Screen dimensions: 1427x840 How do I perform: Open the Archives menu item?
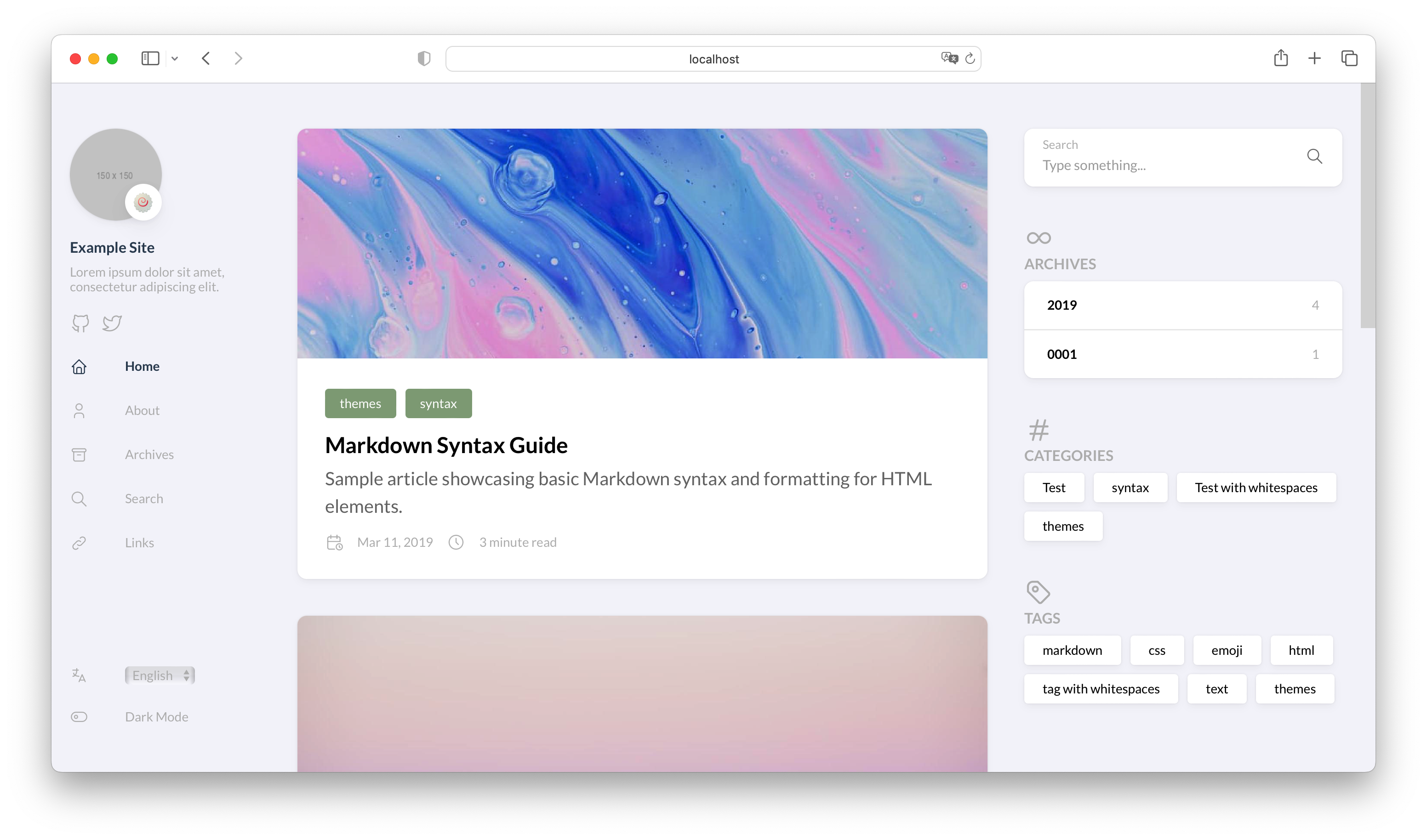149,454
